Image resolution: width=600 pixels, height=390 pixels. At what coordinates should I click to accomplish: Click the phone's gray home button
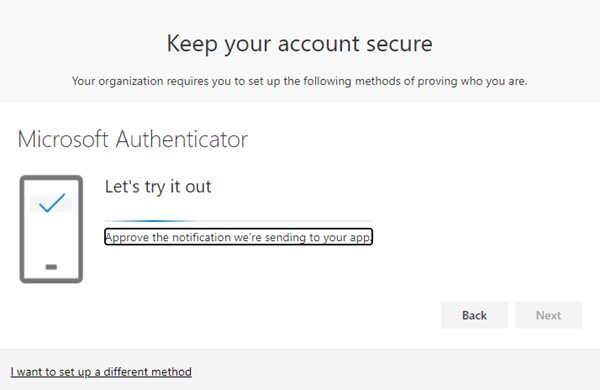51,267
